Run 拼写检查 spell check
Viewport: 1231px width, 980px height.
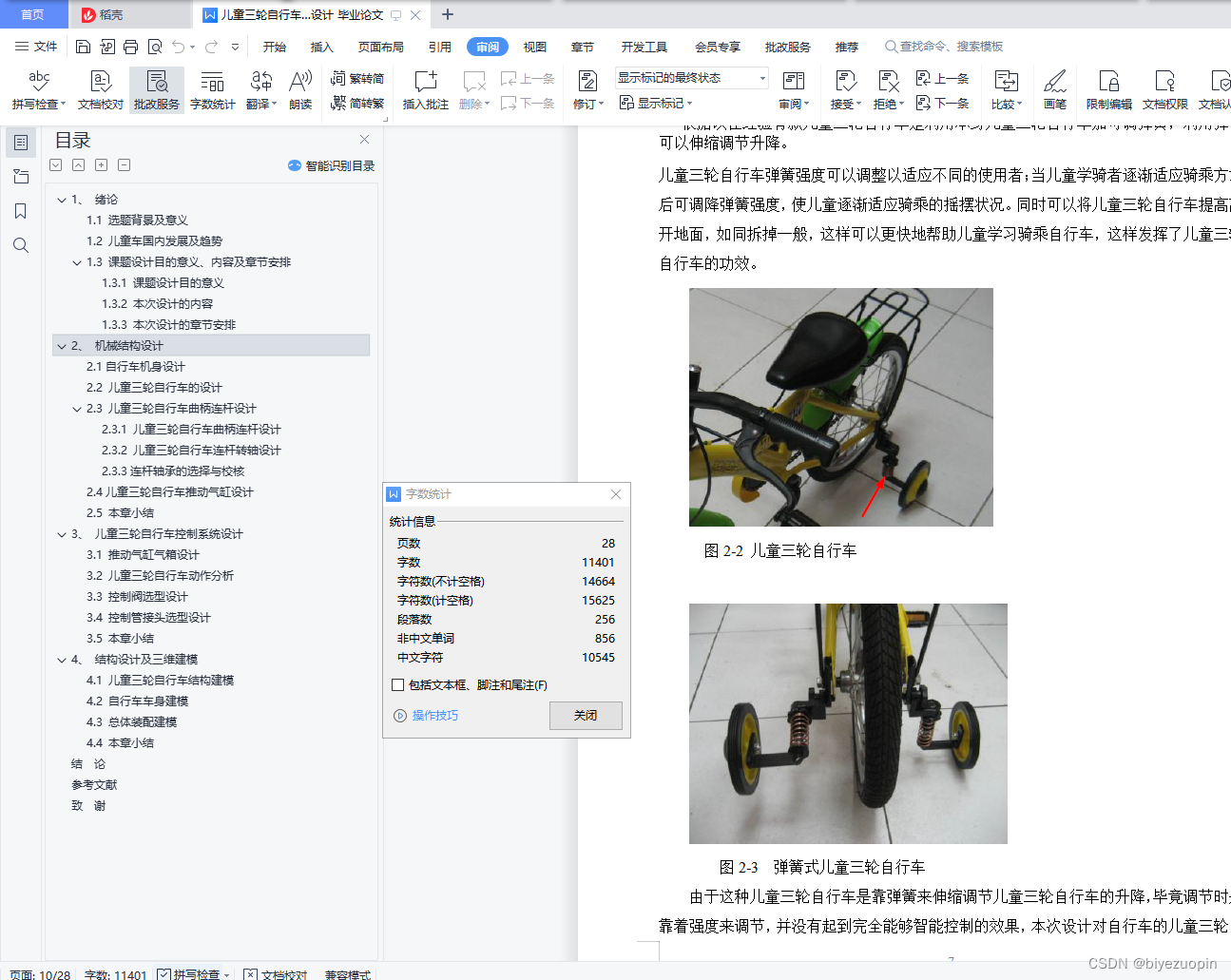point(36,89)
